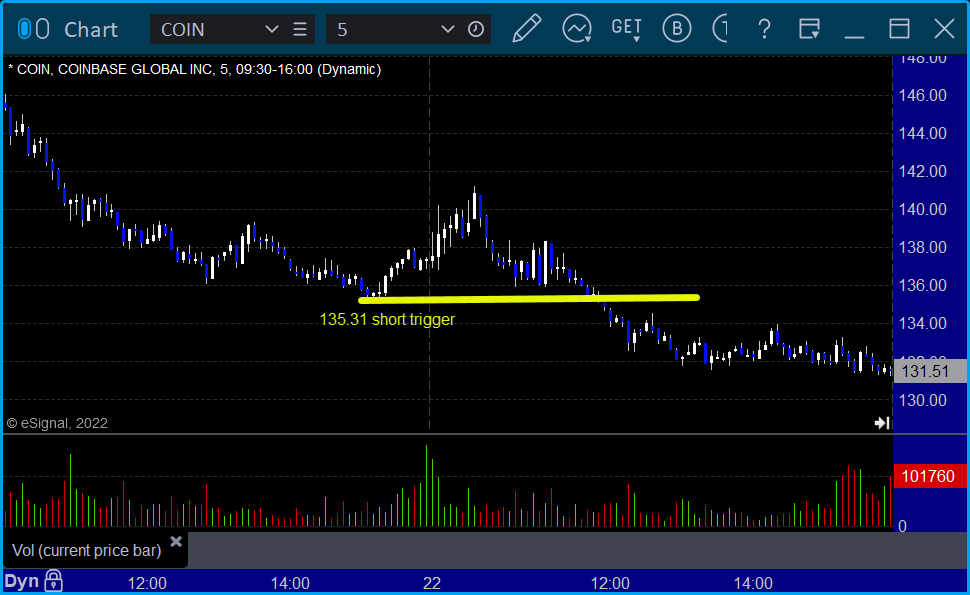This screenshot has height=595, width=970.
Task: Click the Vol (current price bar) label
Action: 87,550
